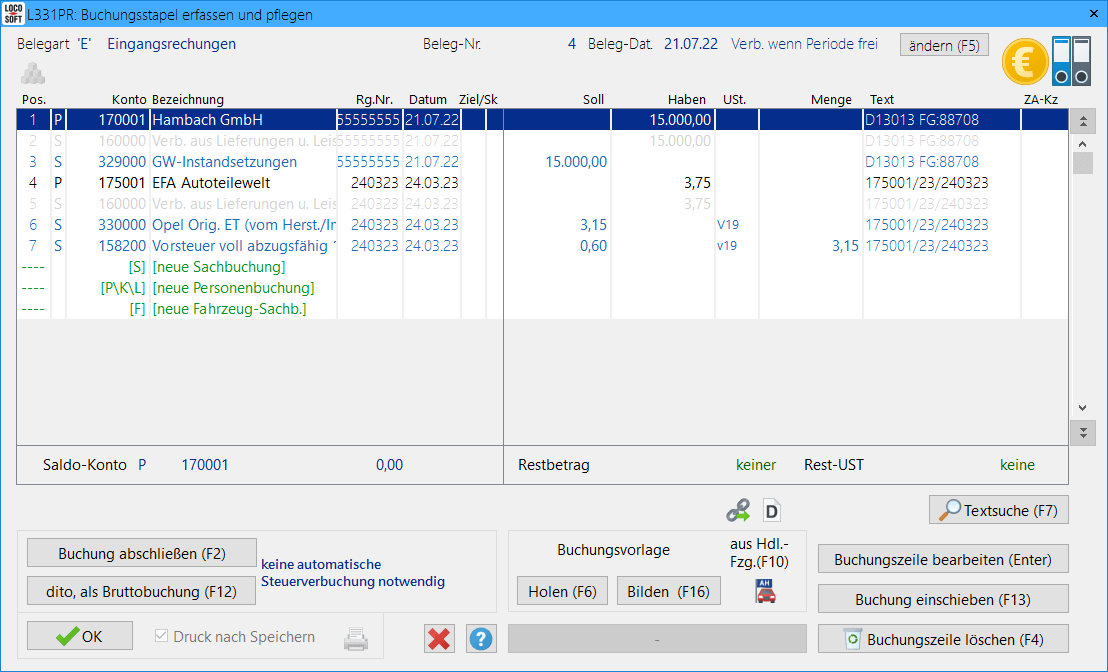Image resolution: width=1108 pixels, height=672 pixels.
Task: Click the printer icon
Action: [x=356, y=638]
